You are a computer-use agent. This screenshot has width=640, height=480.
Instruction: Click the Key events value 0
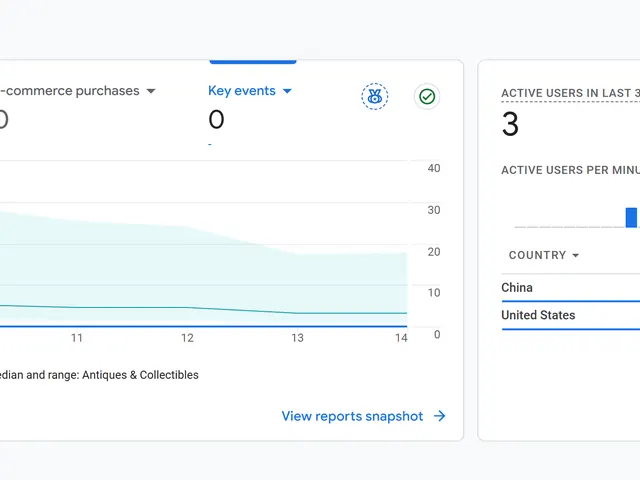tap(216, 120)
